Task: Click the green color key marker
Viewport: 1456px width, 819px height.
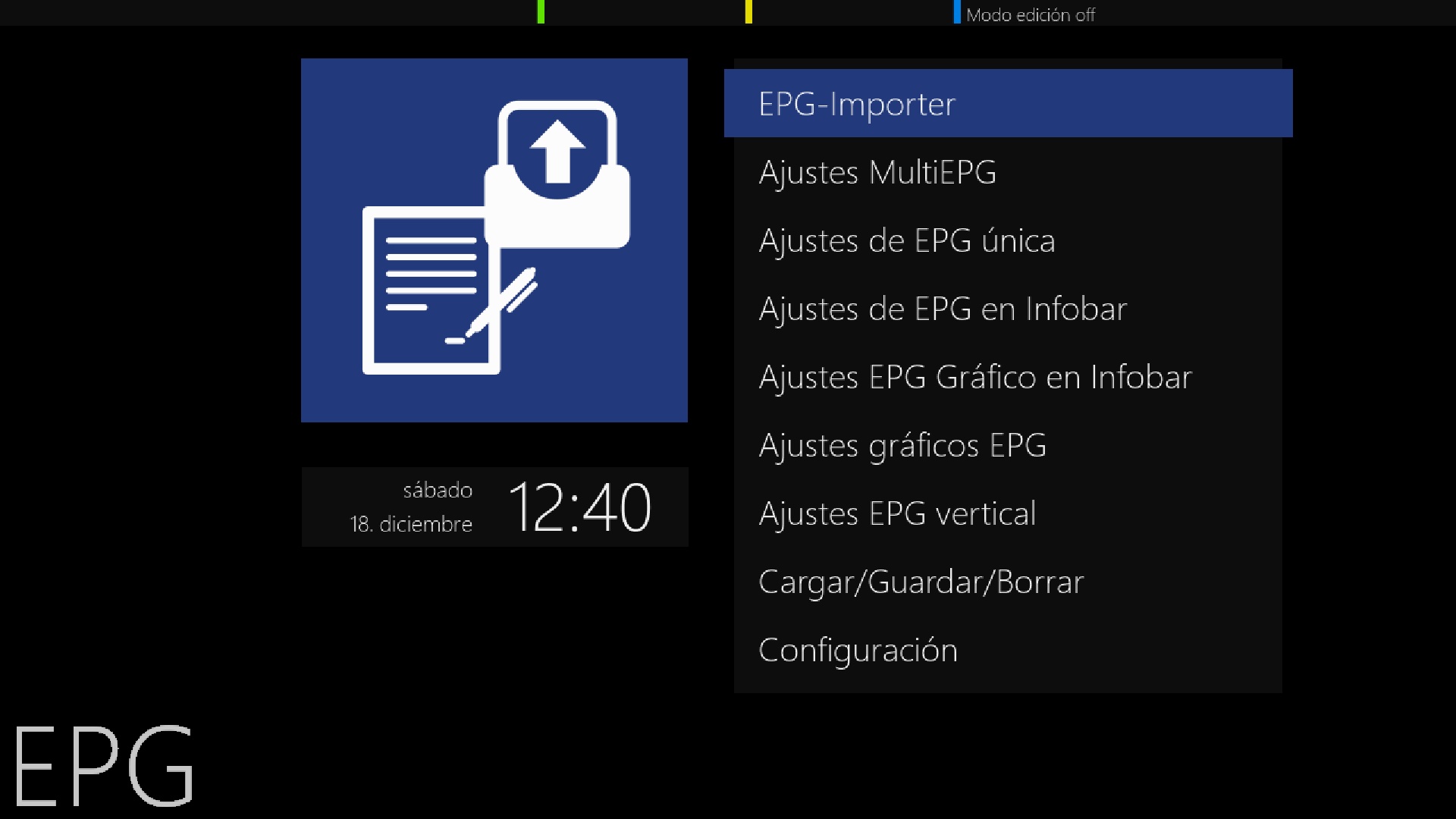Action: click(x=541, y=12)
